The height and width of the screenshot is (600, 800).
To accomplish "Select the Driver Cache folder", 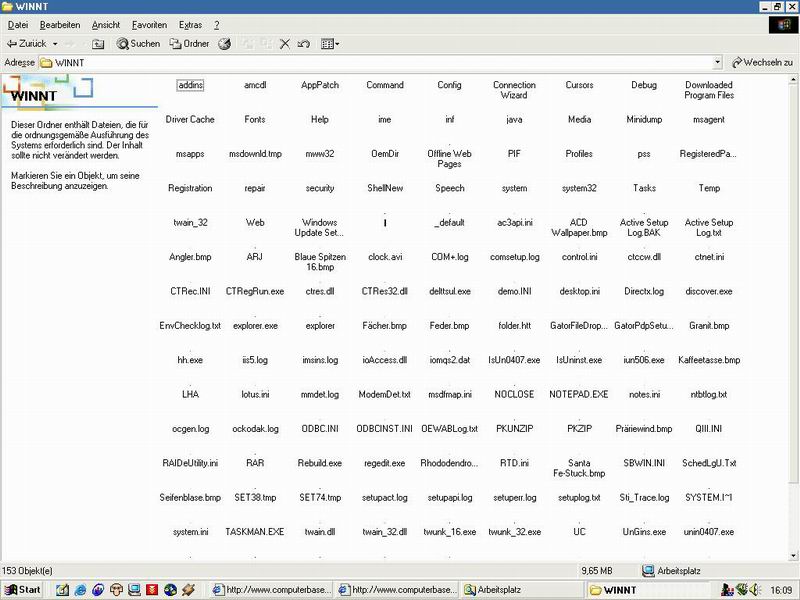I will [190, 119].
